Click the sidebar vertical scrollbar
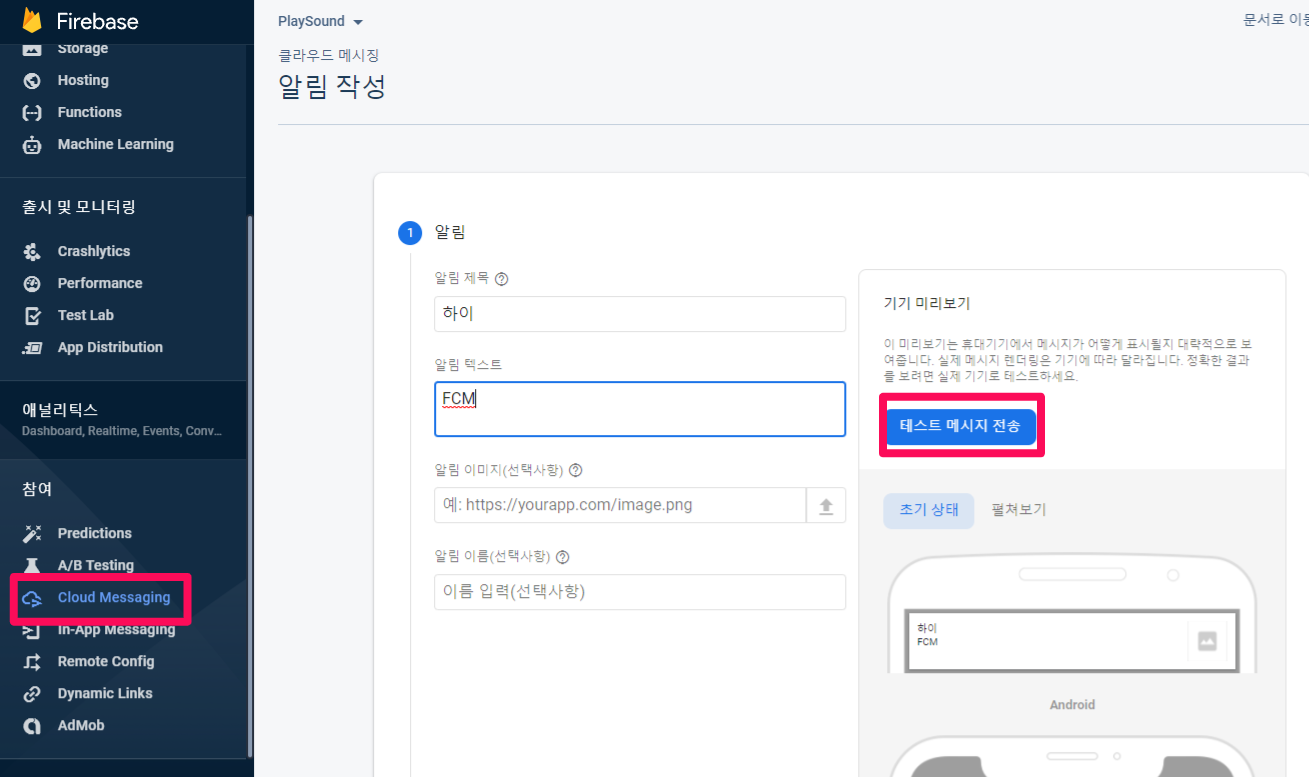The height and width of the screenshot is (777, 1309). pos(250,487)
